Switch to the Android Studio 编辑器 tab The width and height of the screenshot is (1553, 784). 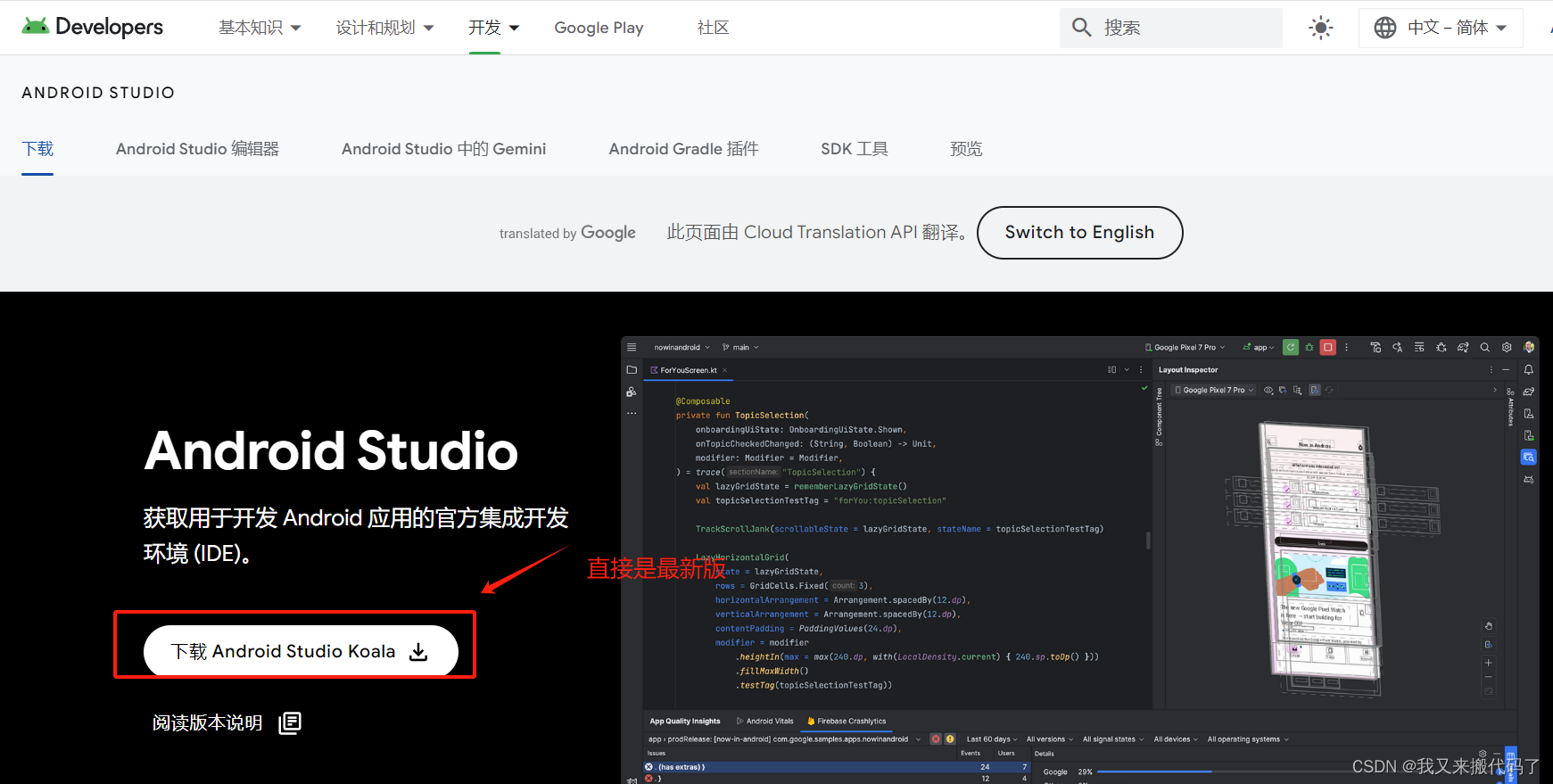pyautogui.click(x=197, y=149)
